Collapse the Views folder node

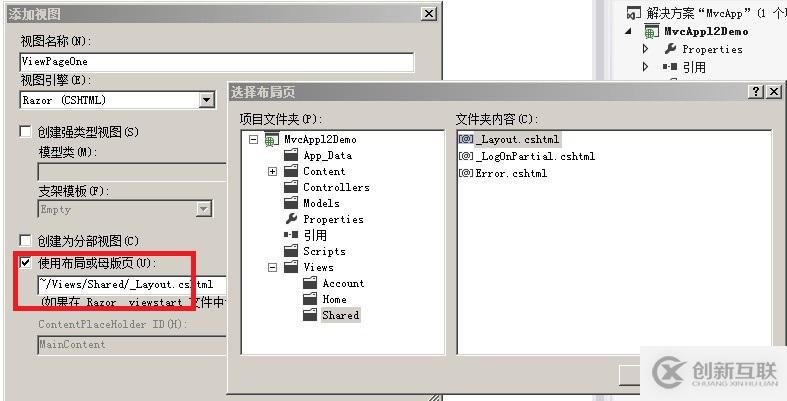click(273, 268)
